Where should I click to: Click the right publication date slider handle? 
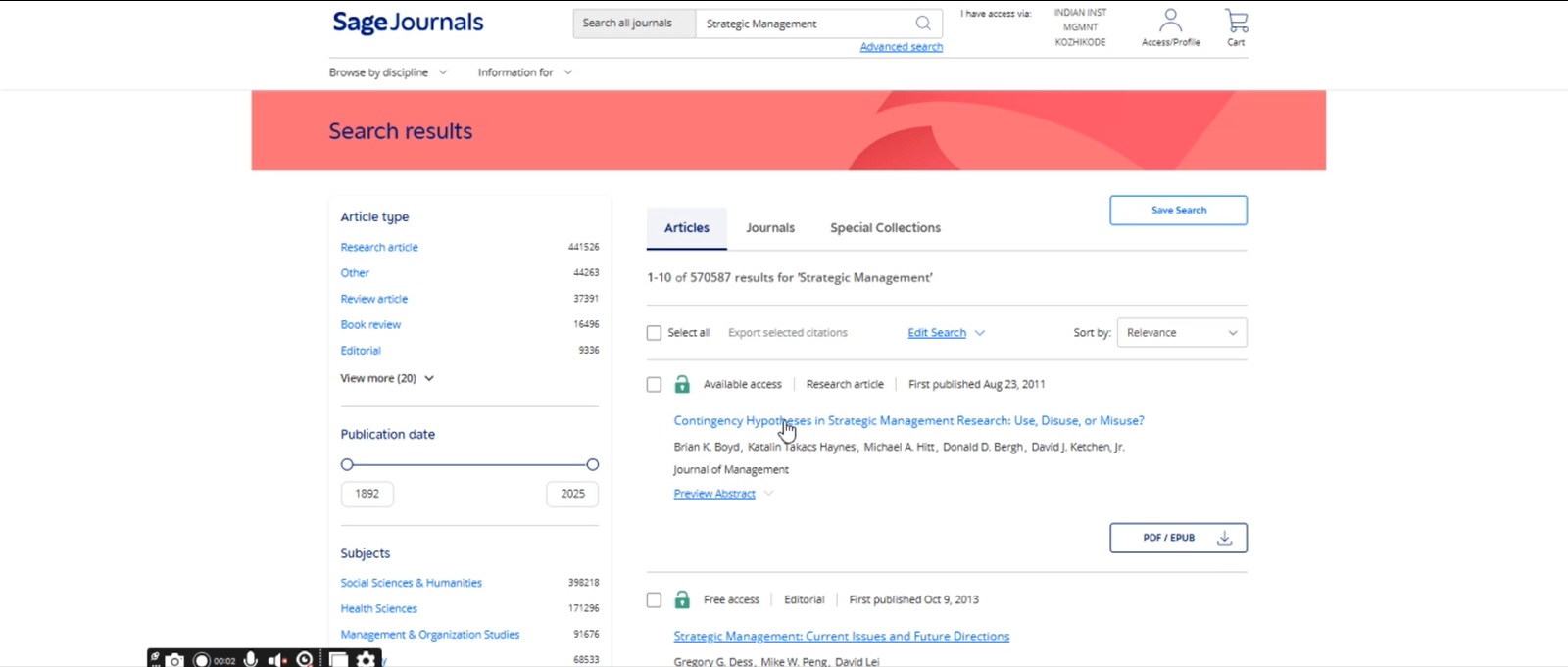592,465
